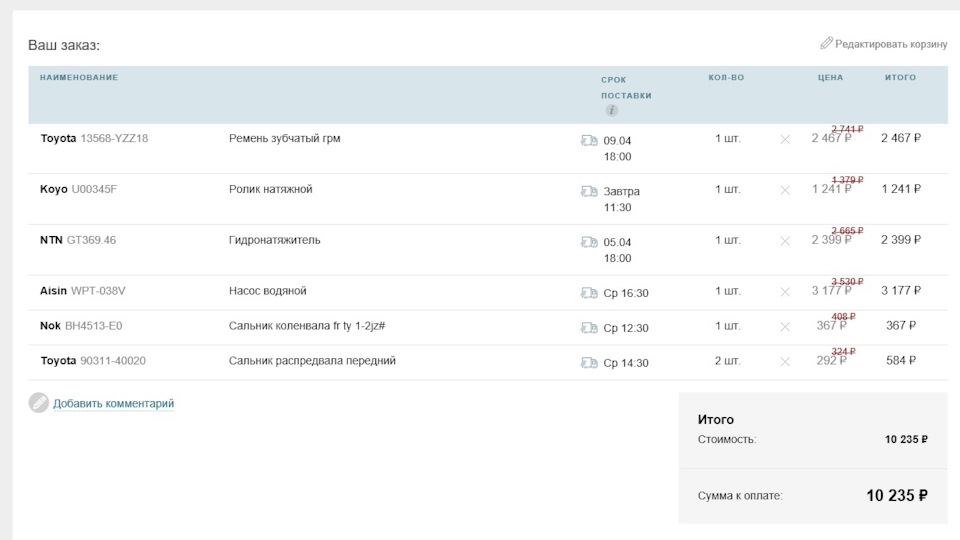Select part number NTN GT369.46

coord(78,240)
